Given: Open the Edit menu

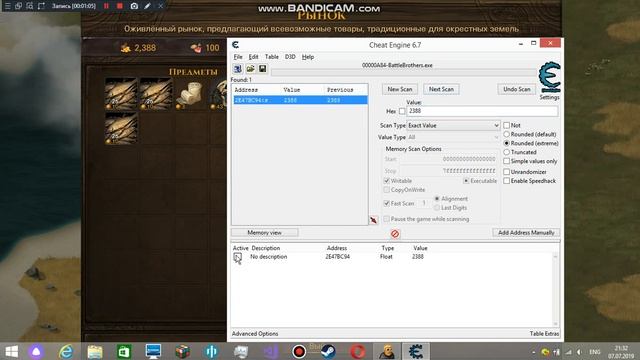Looking at the screenshot, I should point(253,57).
